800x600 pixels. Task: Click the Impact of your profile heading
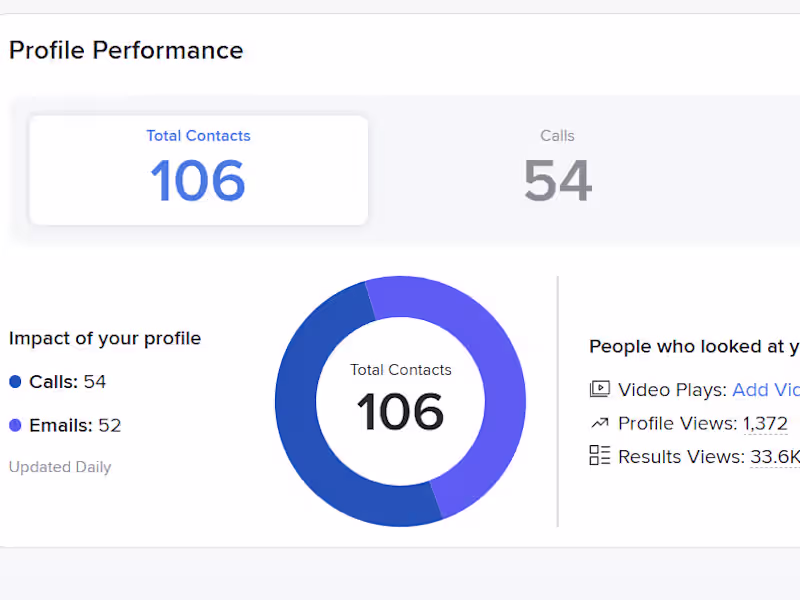pyautogui.click(x=105, y=338)
